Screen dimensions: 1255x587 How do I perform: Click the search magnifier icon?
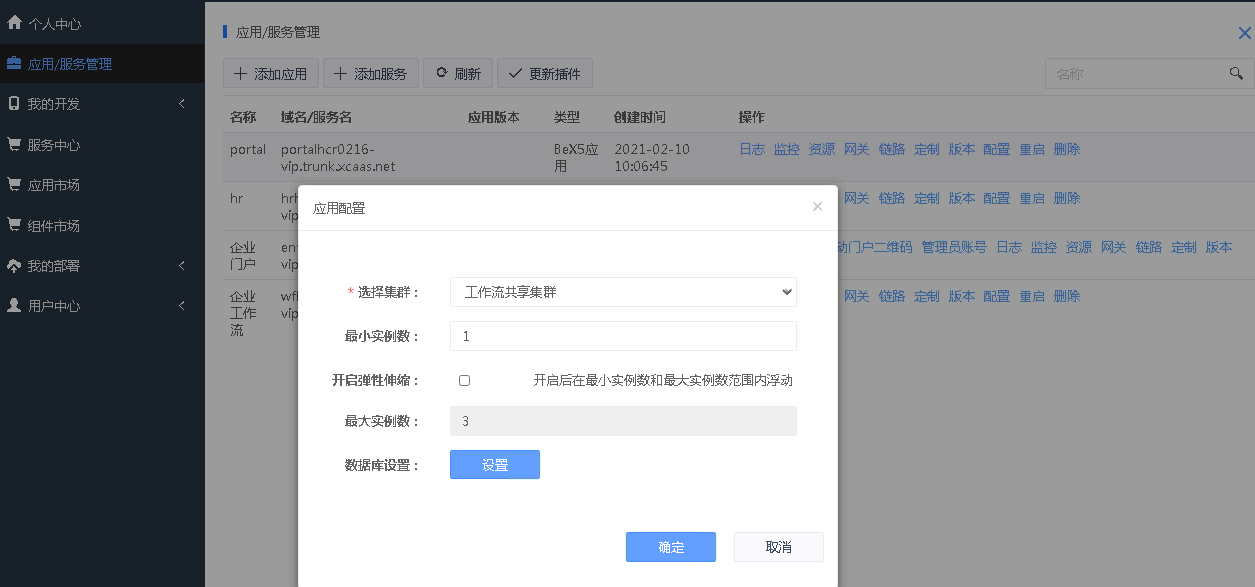(x=1235, y=74)
